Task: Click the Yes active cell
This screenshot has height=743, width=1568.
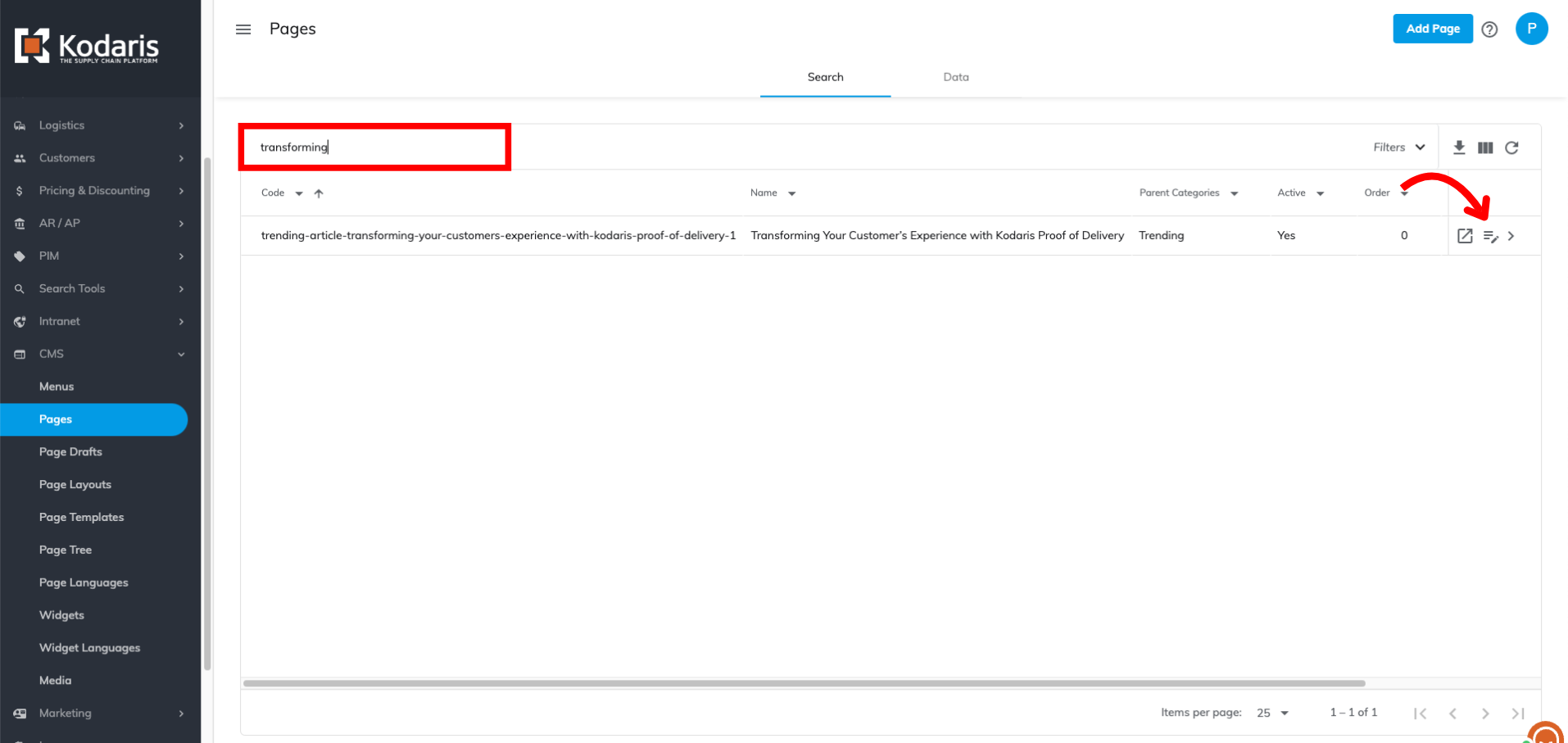Action: click(x=1286, y=236)
